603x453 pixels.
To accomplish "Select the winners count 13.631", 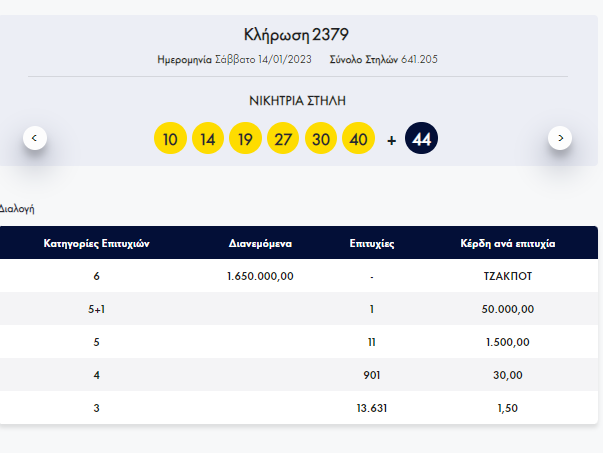I will coord(372,408).
